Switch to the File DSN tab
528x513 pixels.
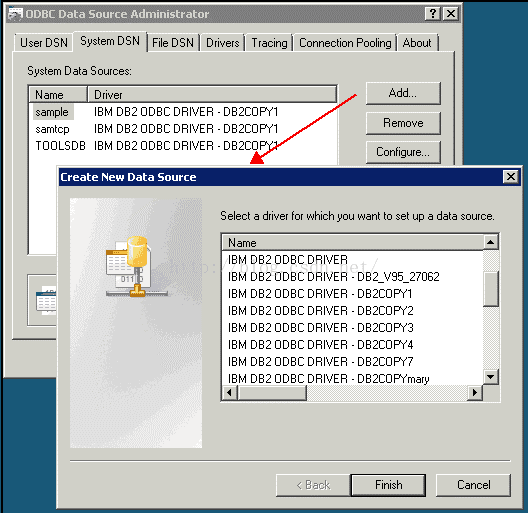tap(173, 43)
